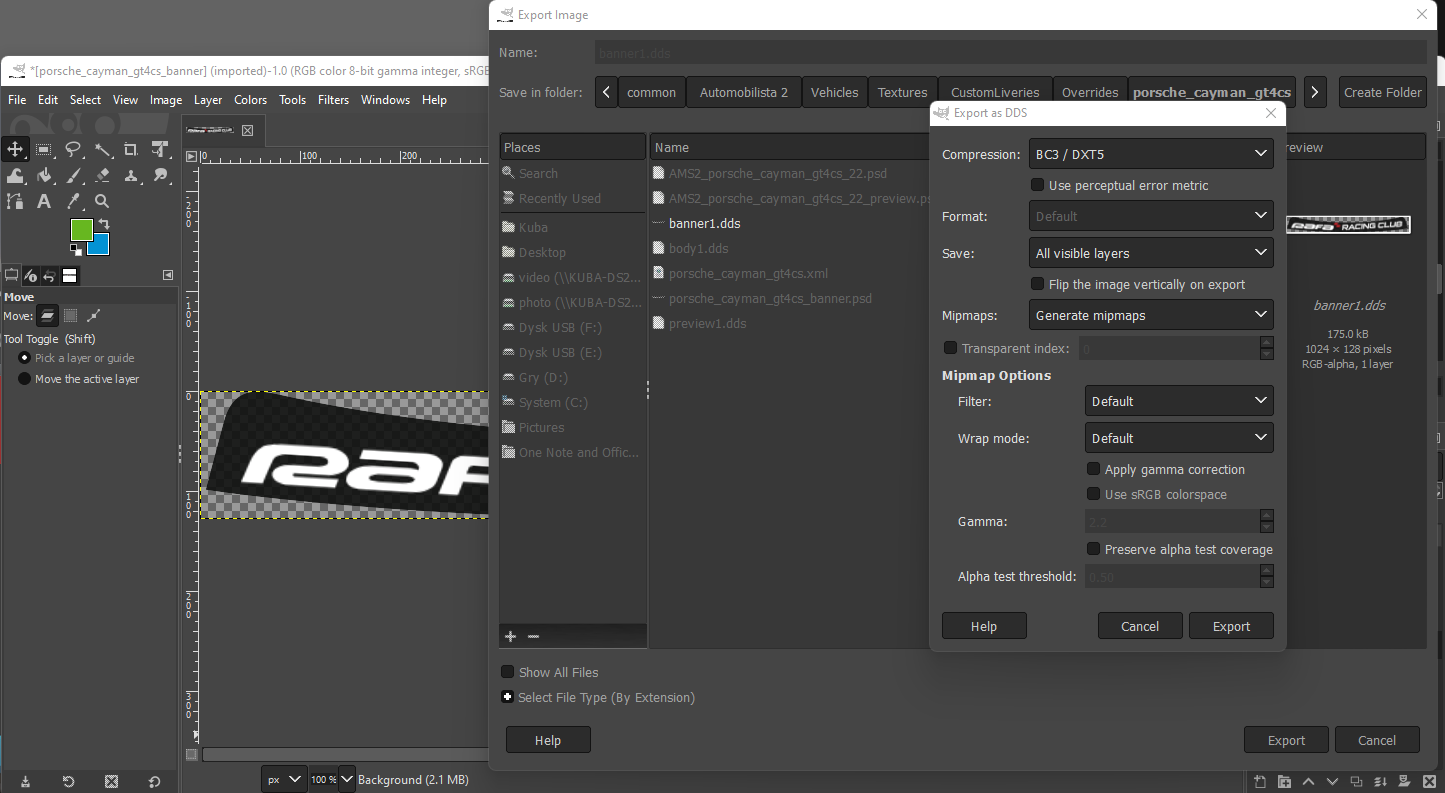
Task: Open the Tool Options tab
Action: point(12,275)
